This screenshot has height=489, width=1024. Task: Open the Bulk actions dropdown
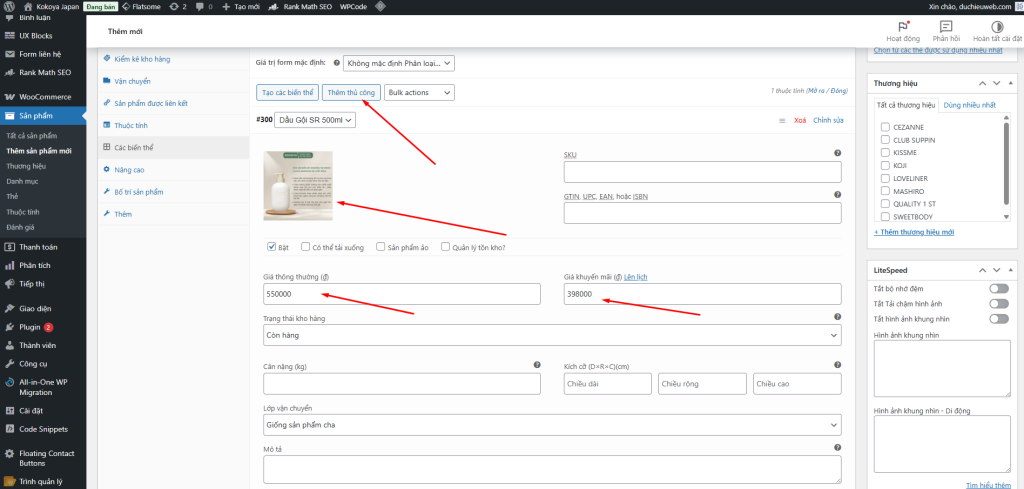[x=418, y=92]
